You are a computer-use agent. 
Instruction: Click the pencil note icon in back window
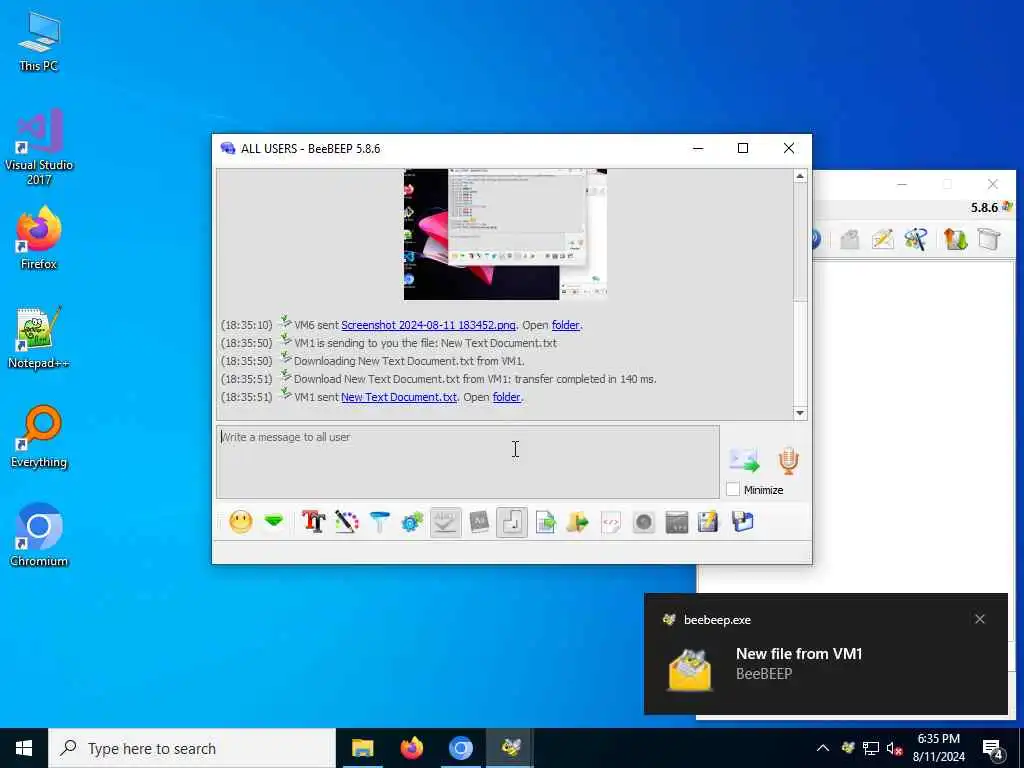click(882, 239)
